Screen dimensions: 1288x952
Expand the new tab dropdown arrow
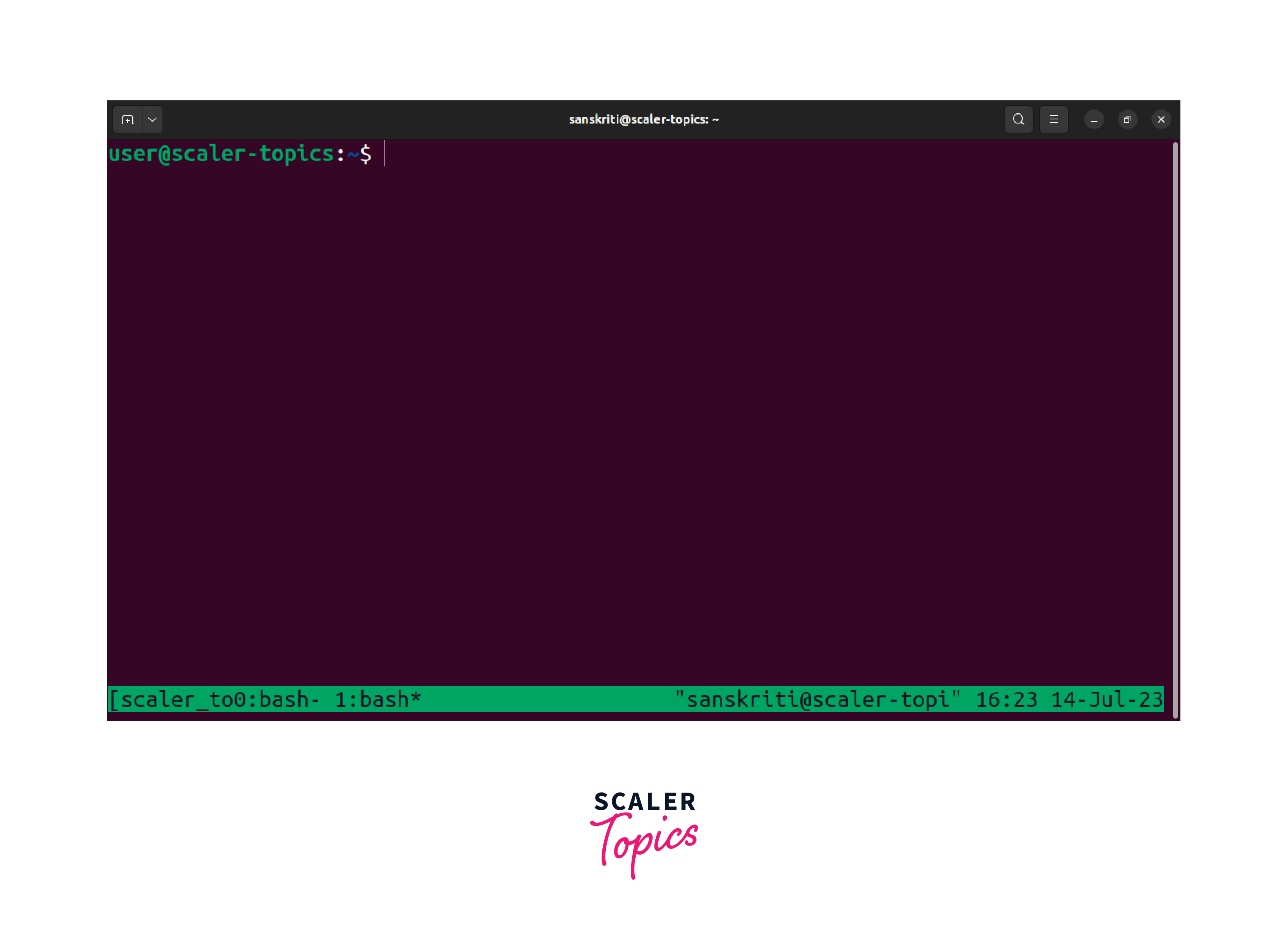point(153,120)
